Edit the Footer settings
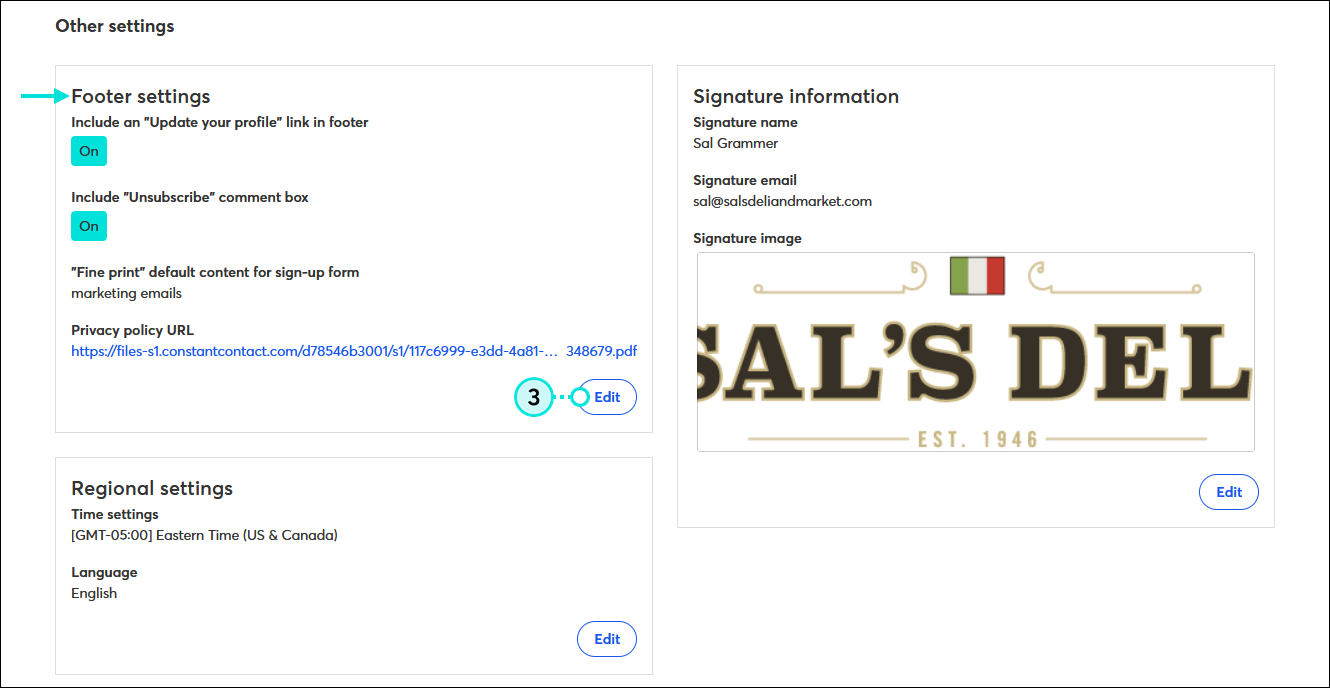This screenshot has width=1330, height=688. pos(607,397)
